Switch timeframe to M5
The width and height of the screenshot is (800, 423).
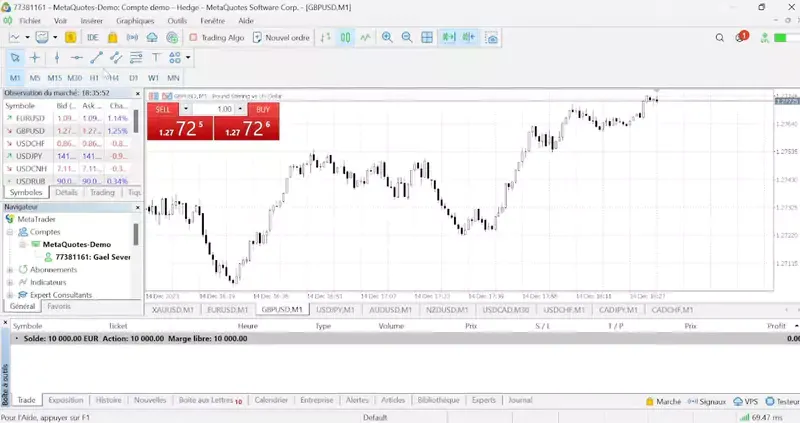tap(35, 78)
